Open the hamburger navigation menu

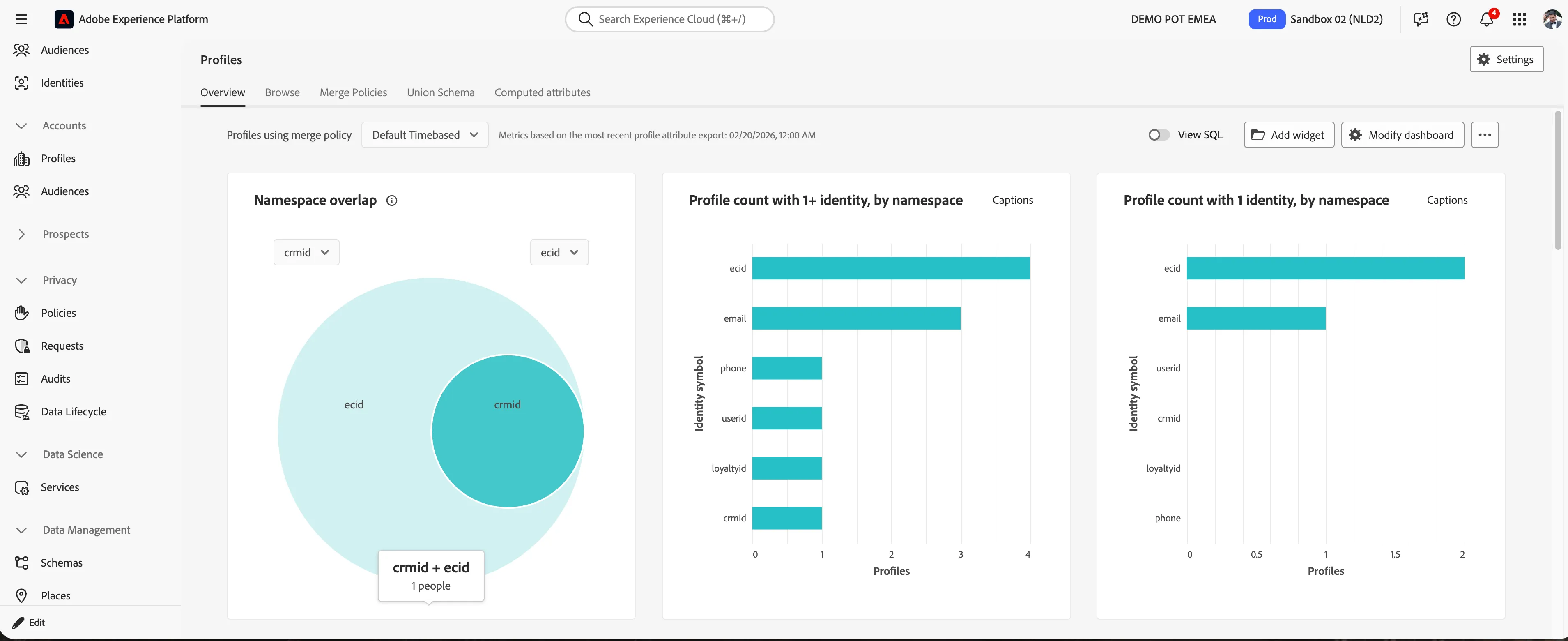click(x=21, y=19)
